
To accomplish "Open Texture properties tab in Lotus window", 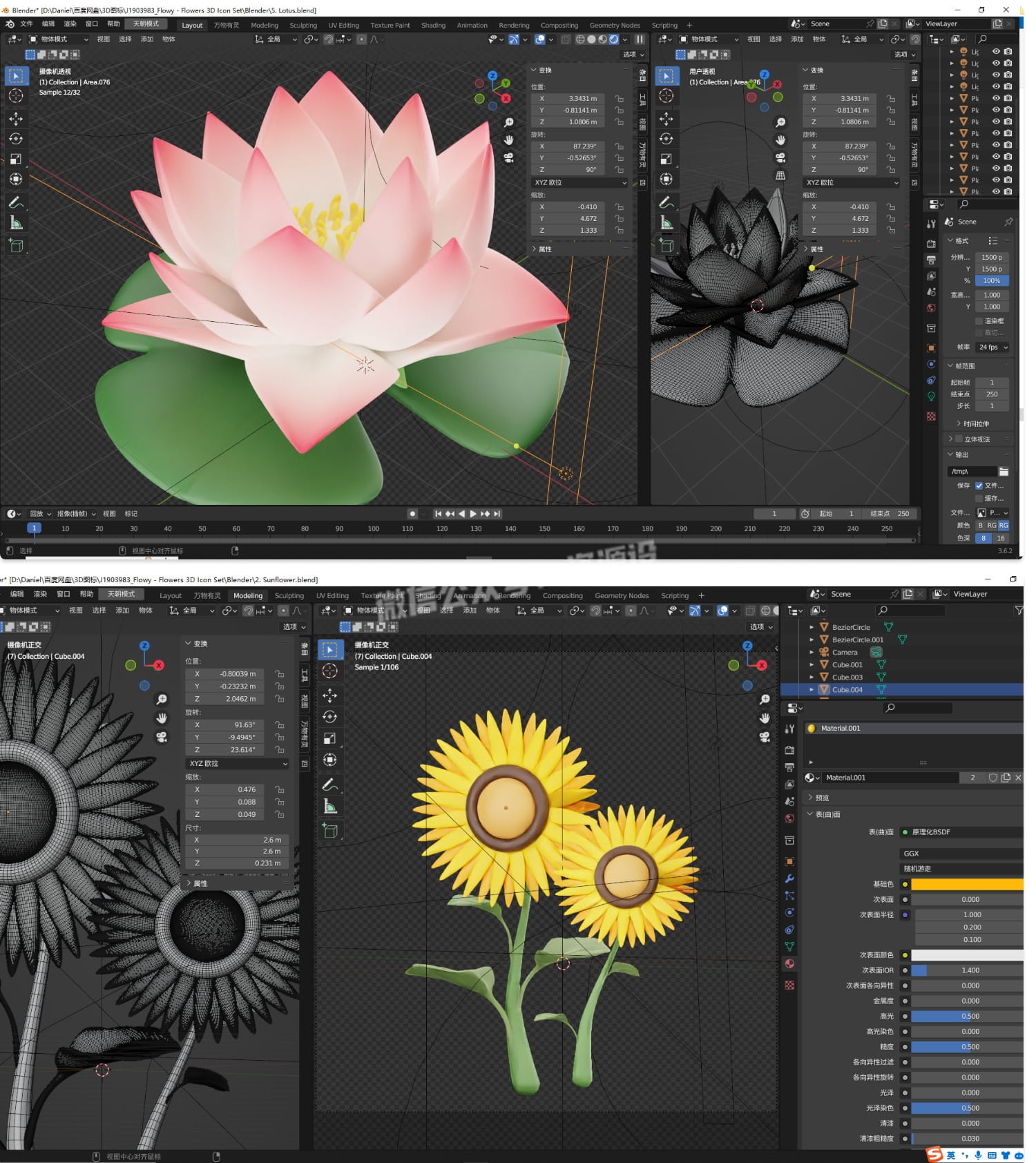I will pyautogui.click(x=931, y=416).
